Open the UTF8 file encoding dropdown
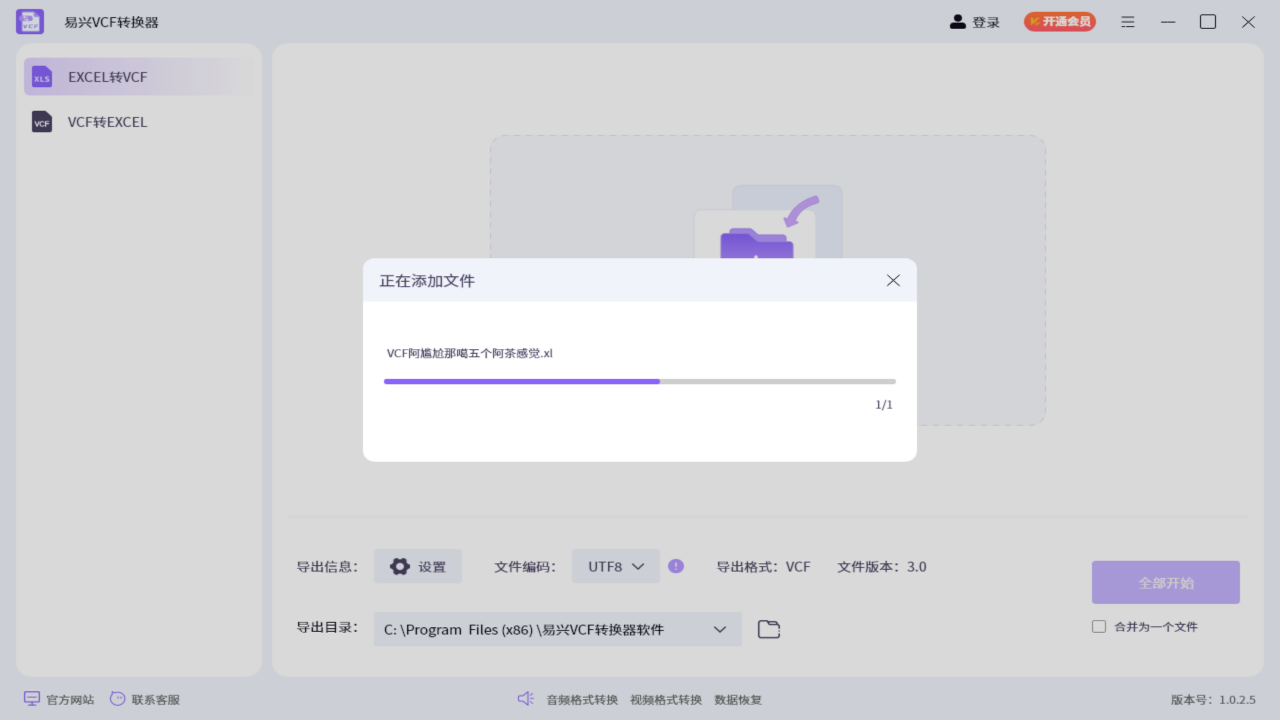The image size is (1280, 720). [615, 566]
